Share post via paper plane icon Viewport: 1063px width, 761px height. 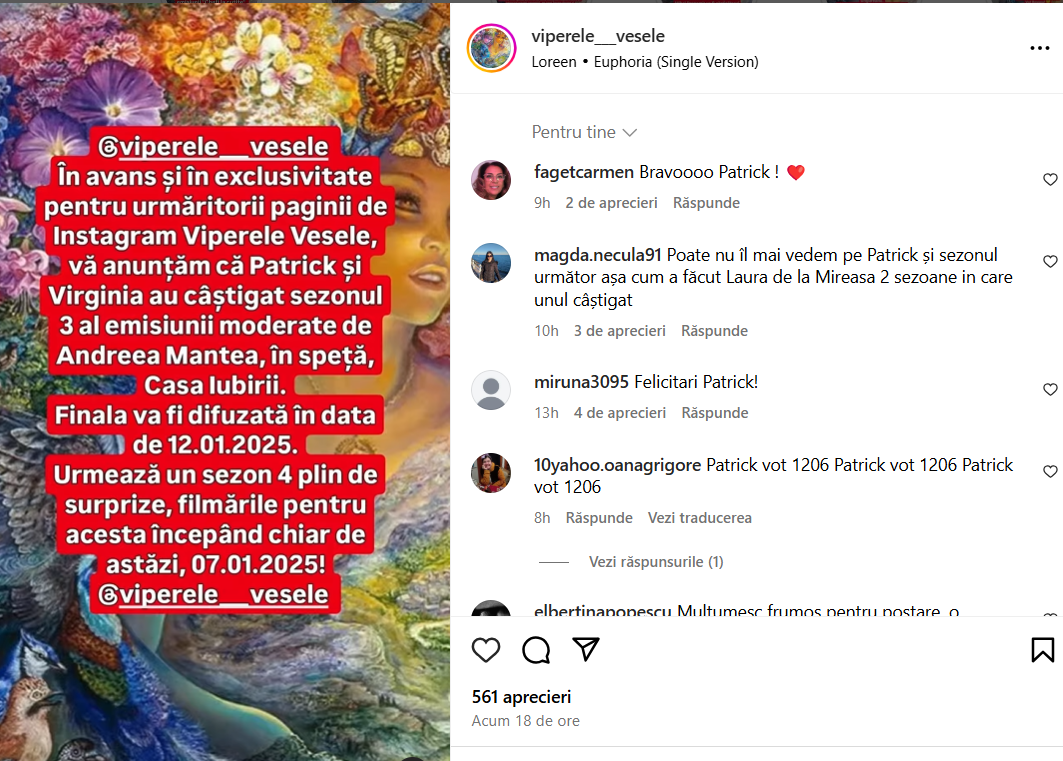pos(586,649)
